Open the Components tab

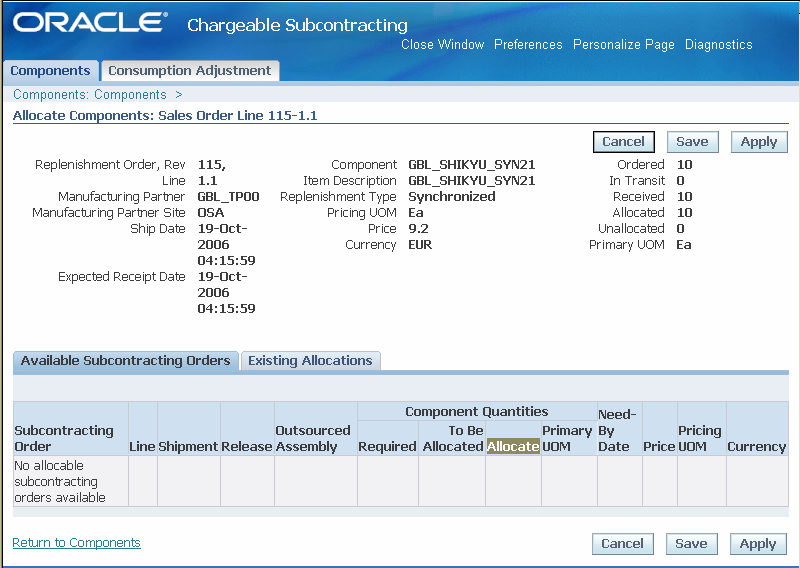[50, 70]
